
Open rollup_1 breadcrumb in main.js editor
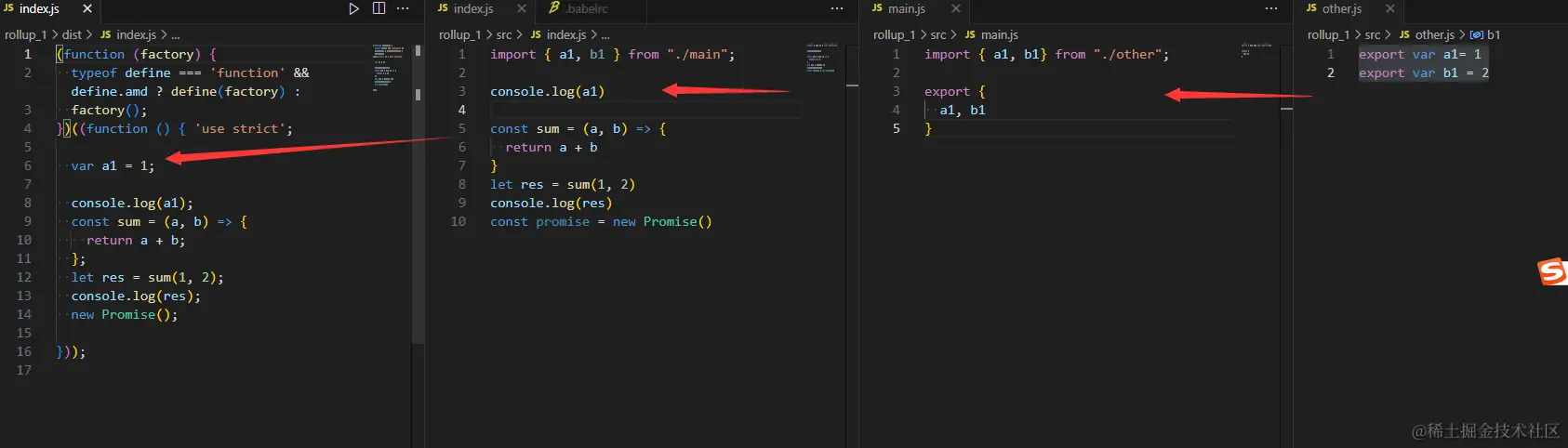[894, 34]
